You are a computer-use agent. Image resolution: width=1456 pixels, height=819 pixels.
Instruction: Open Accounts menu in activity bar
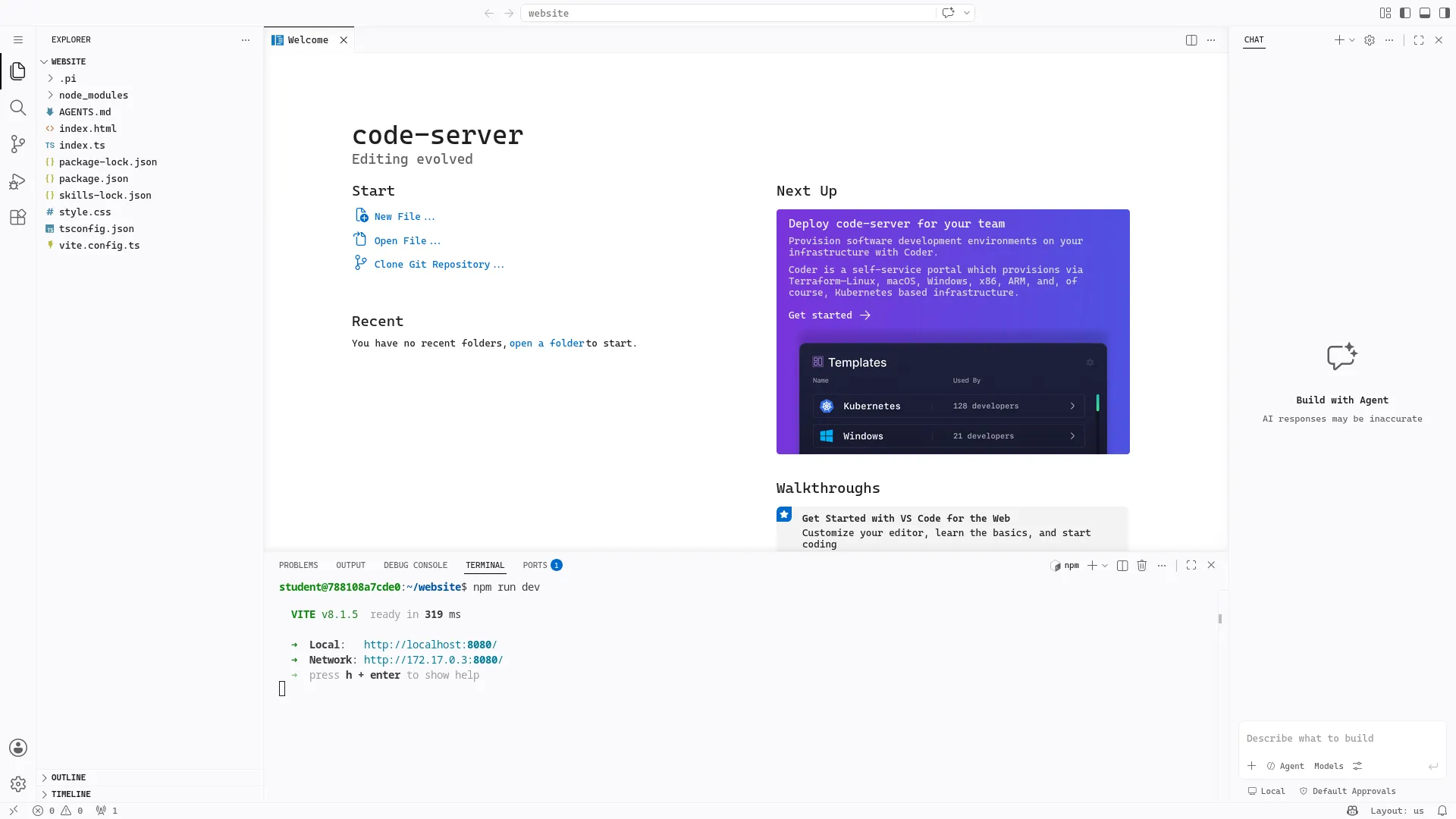tap(18, 748)
